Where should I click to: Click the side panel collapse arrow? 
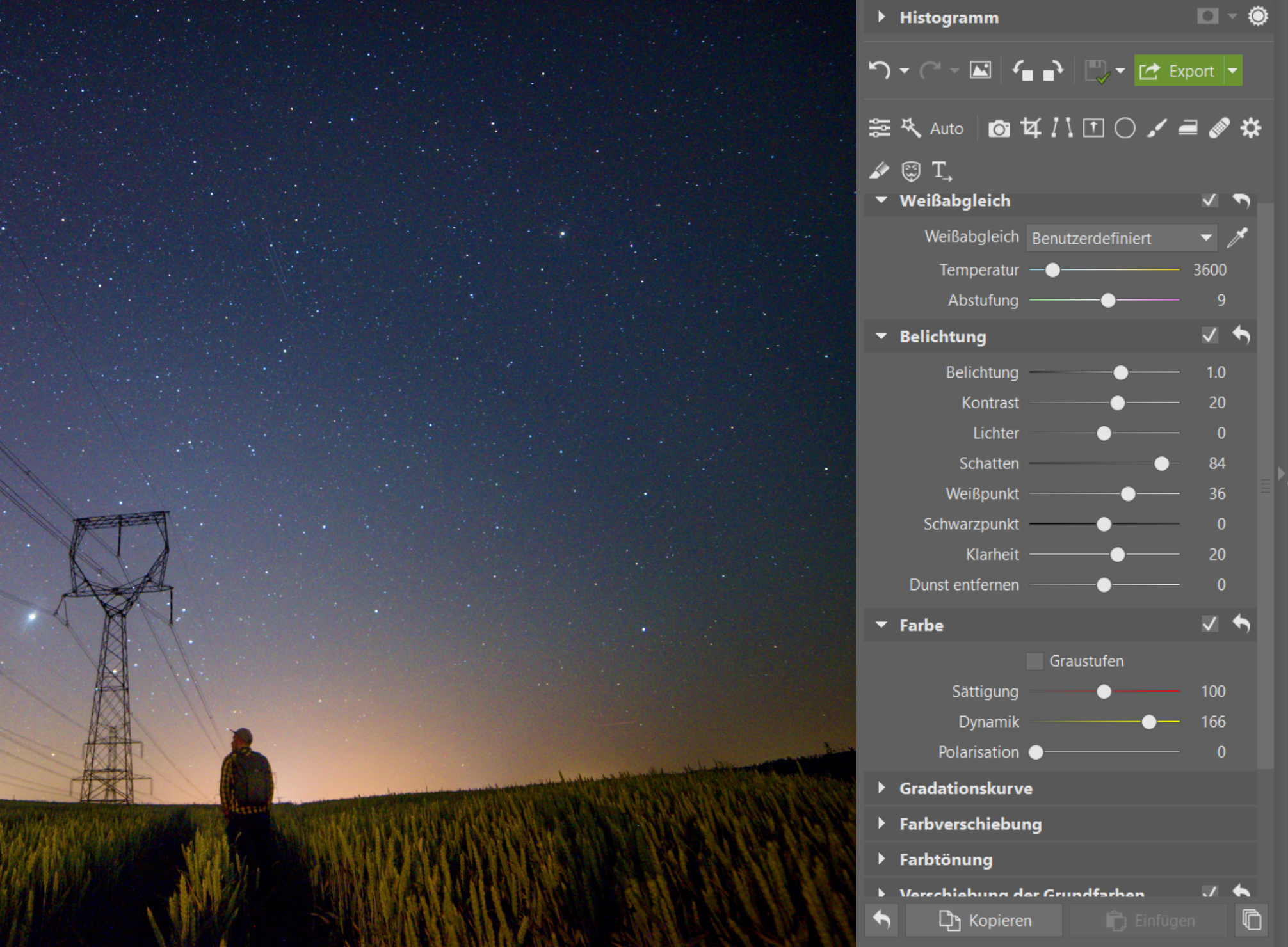pos(1281,473)
